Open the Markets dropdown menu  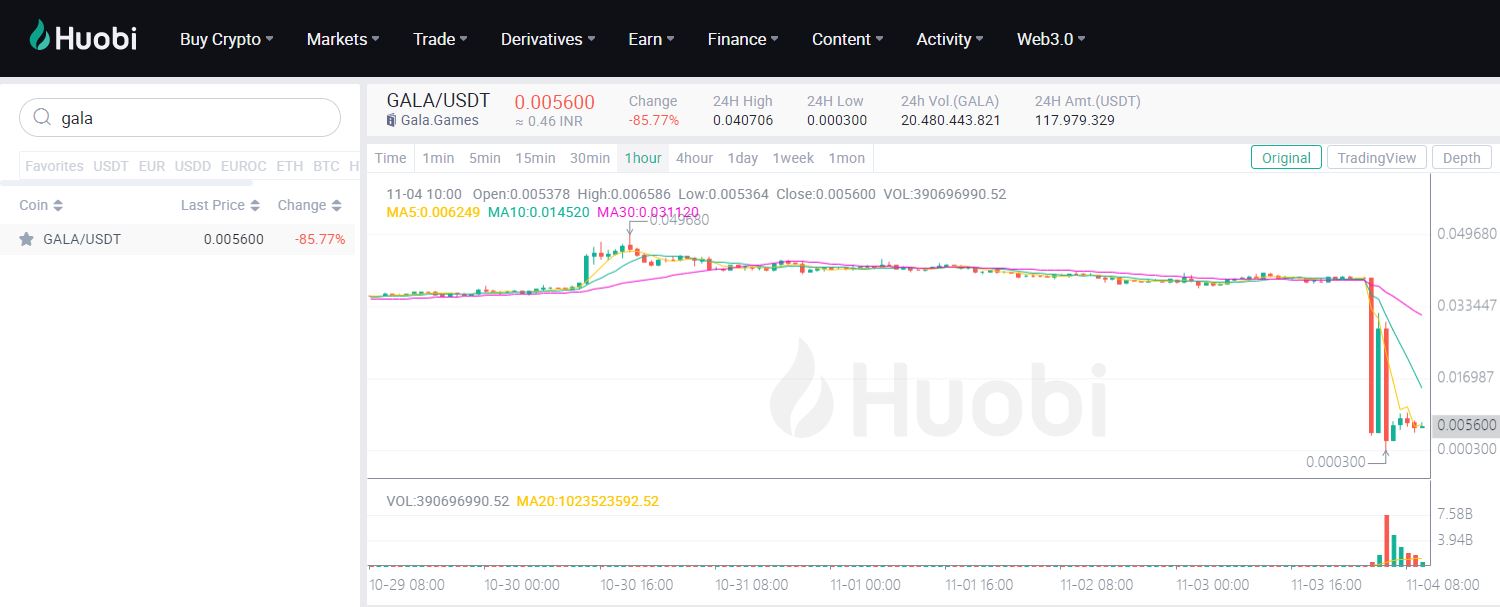click(x=343, y=39)
